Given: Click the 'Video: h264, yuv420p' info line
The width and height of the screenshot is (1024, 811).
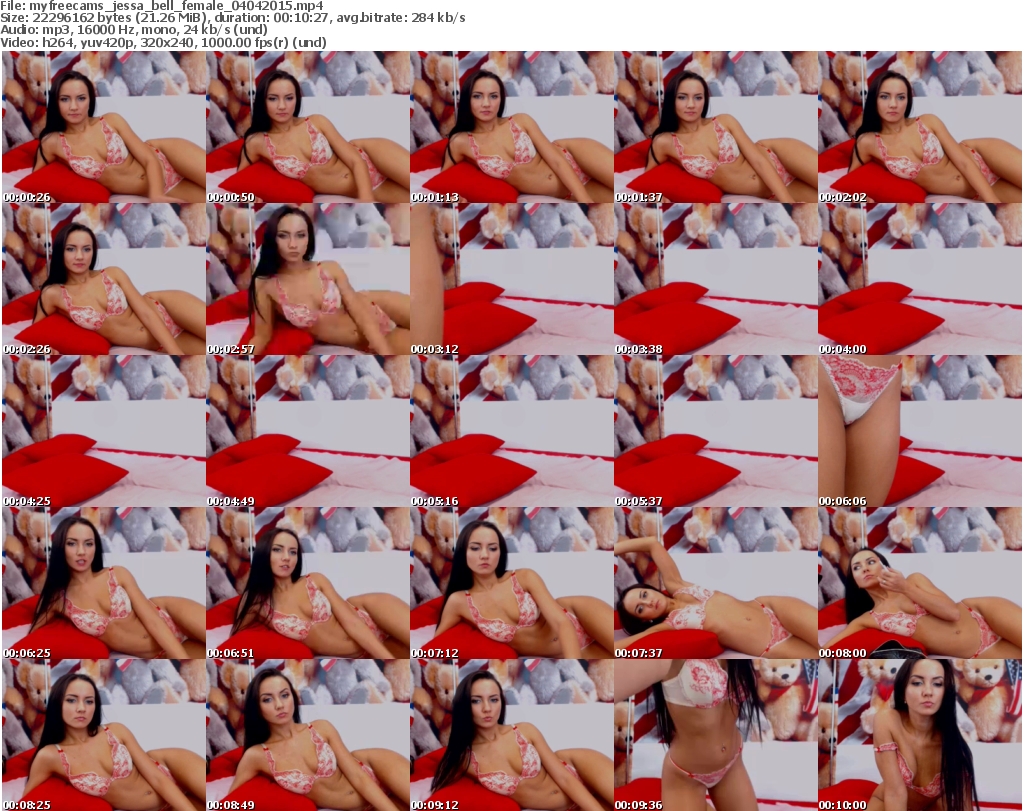Looking at the screenshot, I should point(163,42).
